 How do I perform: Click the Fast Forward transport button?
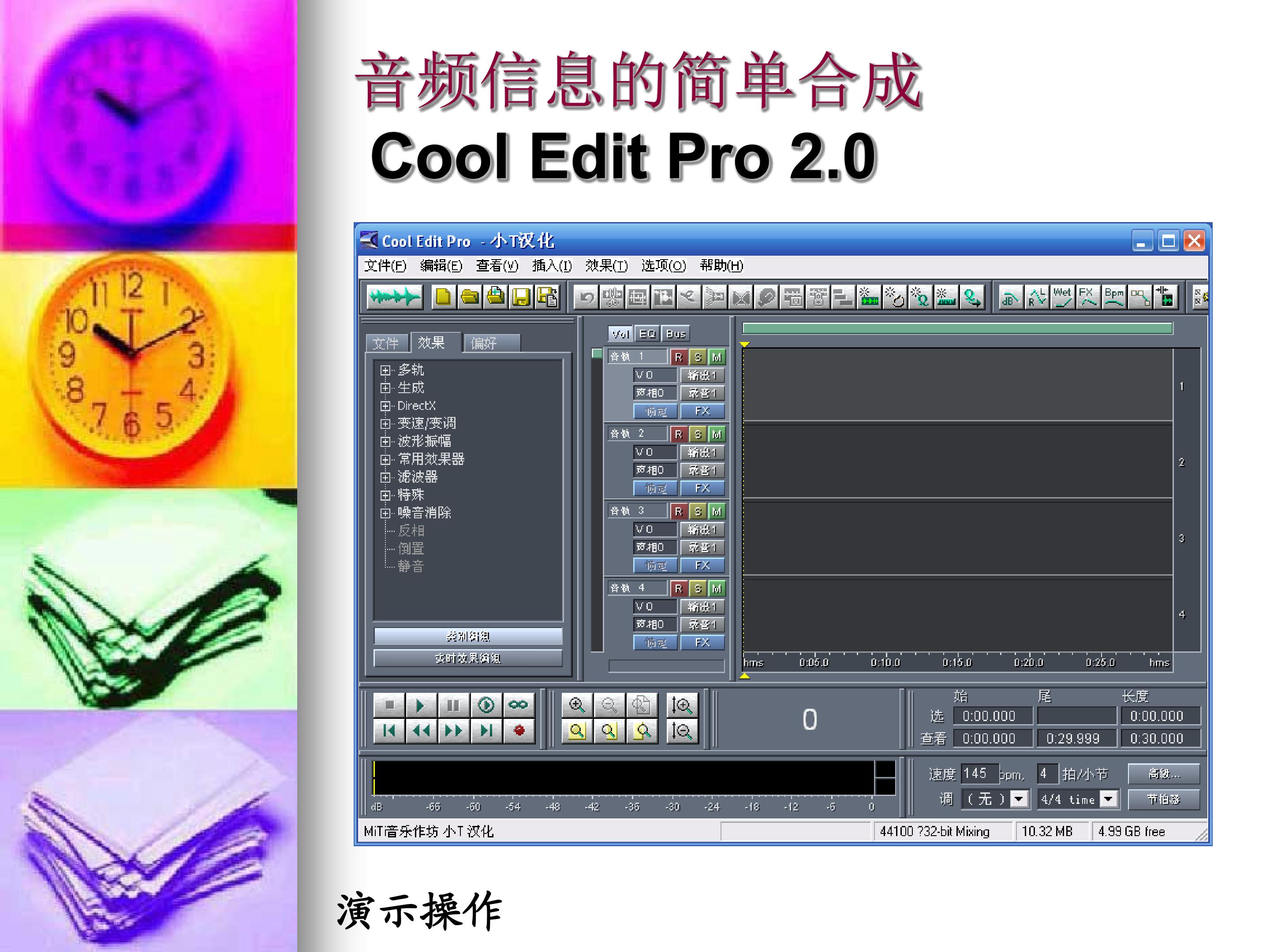click(454, 730)
